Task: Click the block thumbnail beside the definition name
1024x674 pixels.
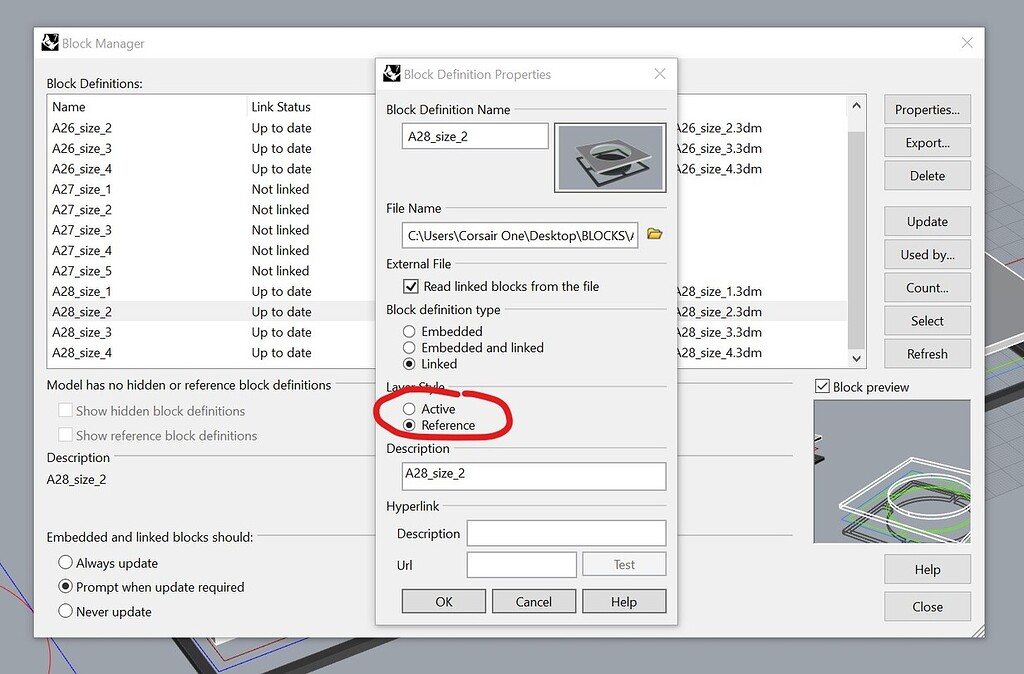Action: pyautogui.click(x=610, y=157)
